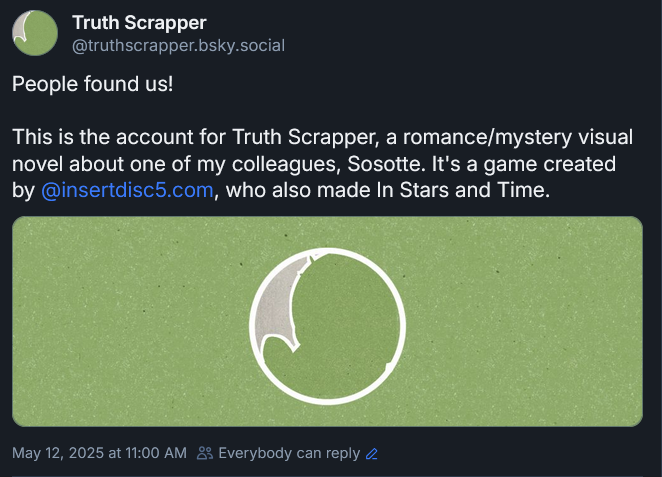Viewport: 662px width, 477px height.
Task: Click the "People found us!" line
Action: tap(92, 84)
